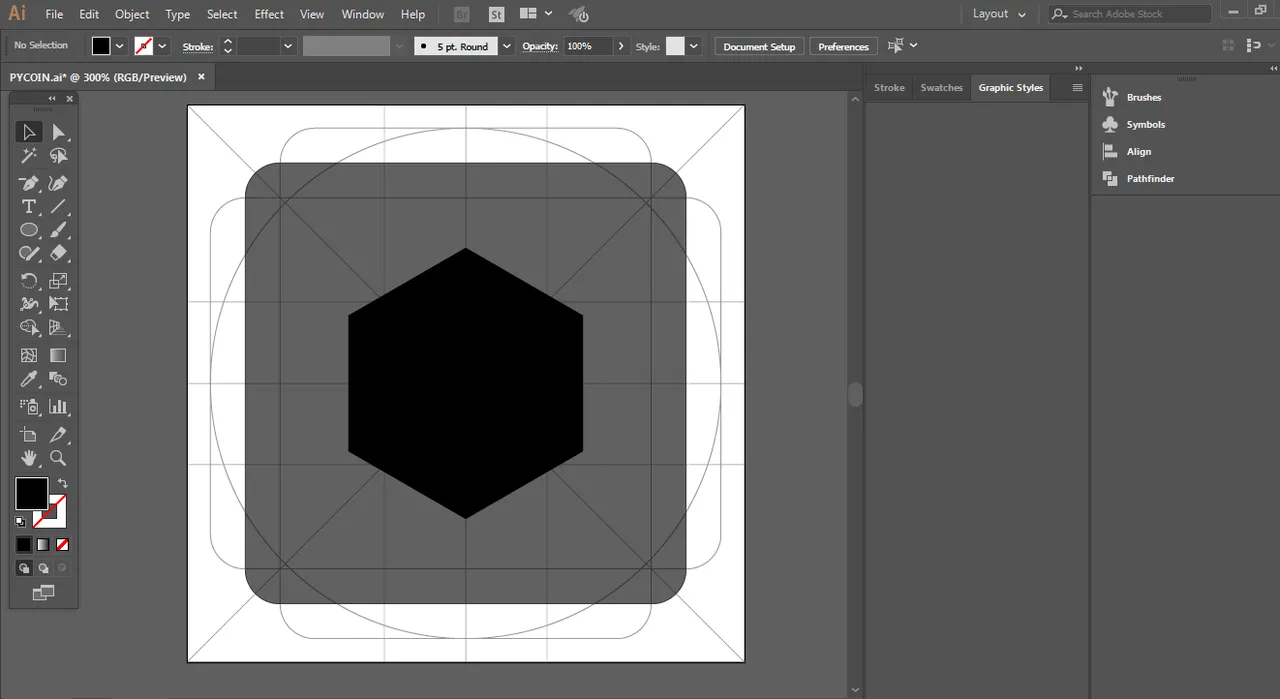Choose the Perspective Grid tool

(58, 328)
